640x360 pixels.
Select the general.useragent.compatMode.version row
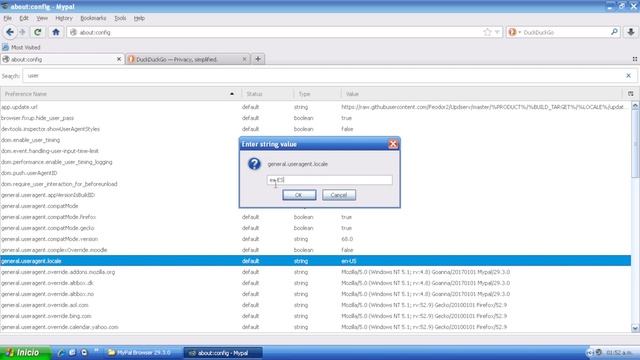pos(316,239)
